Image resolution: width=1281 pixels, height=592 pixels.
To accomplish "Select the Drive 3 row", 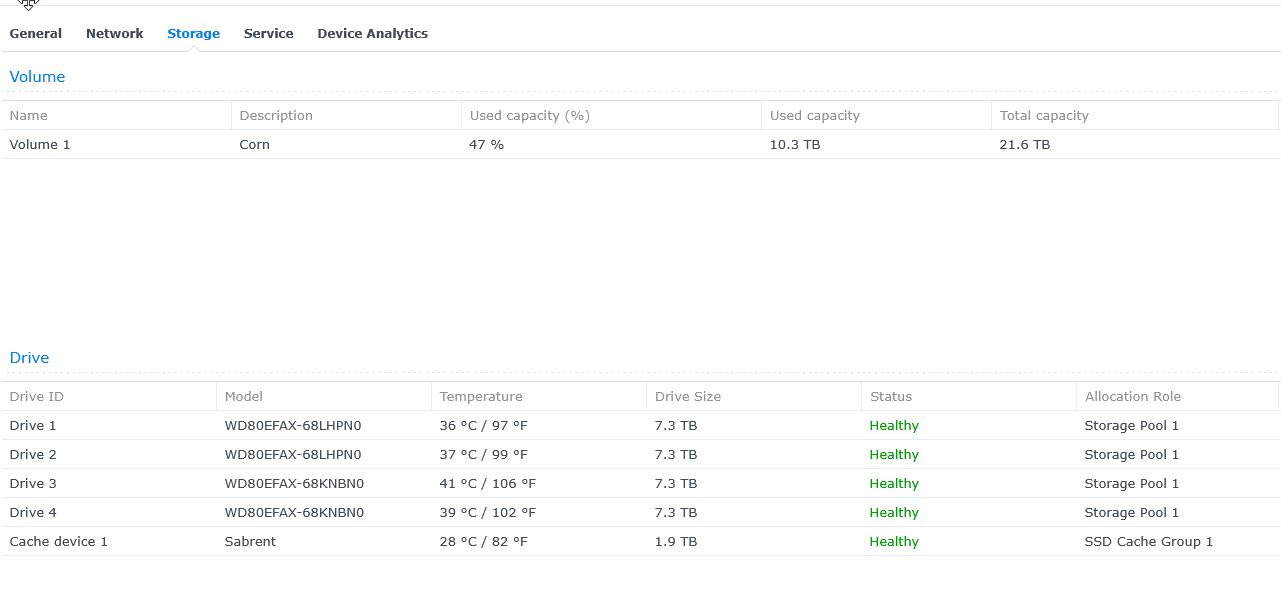I will point(33,484).
